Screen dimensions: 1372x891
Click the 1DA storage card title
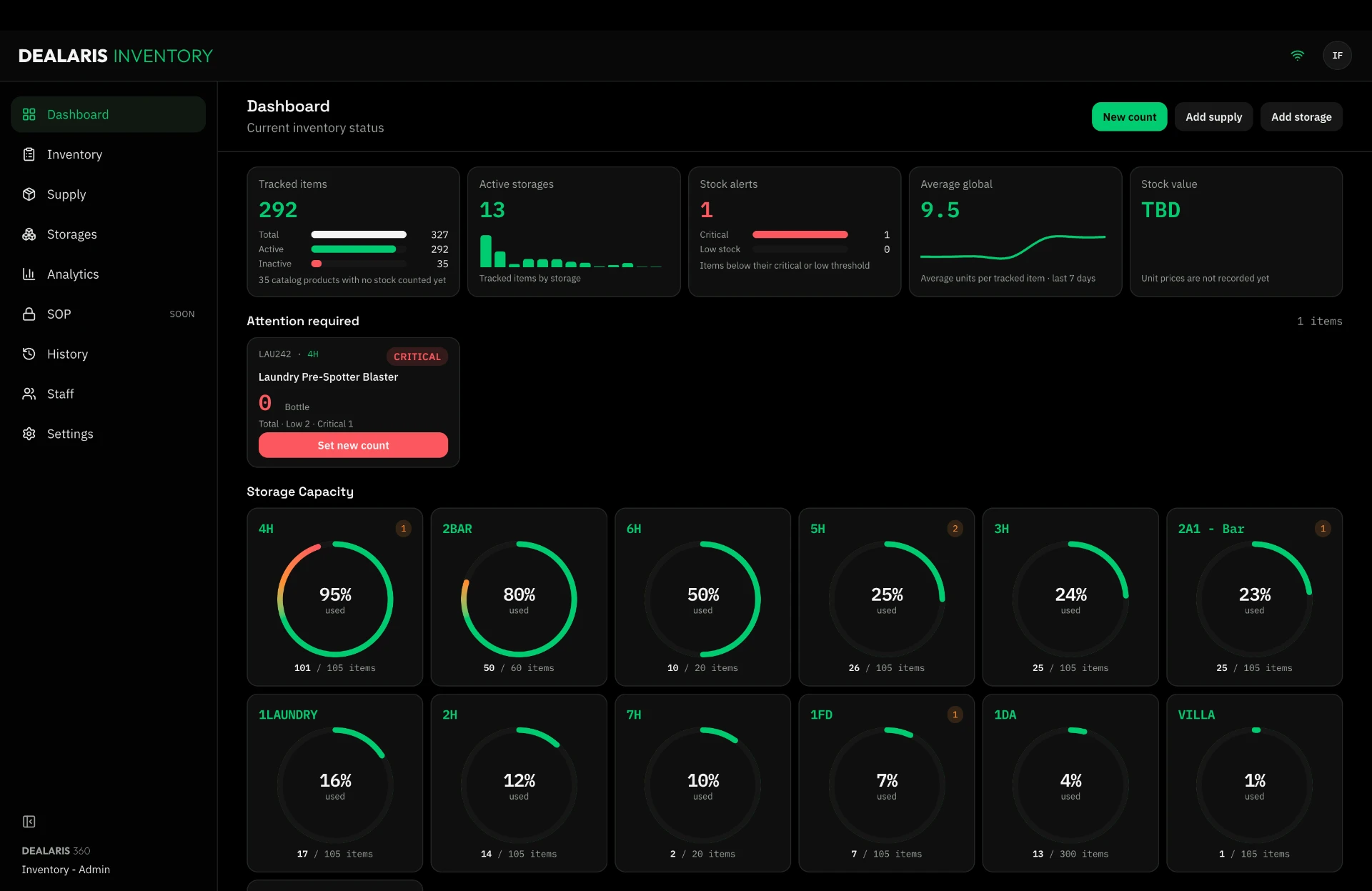tap(1005, 715)
